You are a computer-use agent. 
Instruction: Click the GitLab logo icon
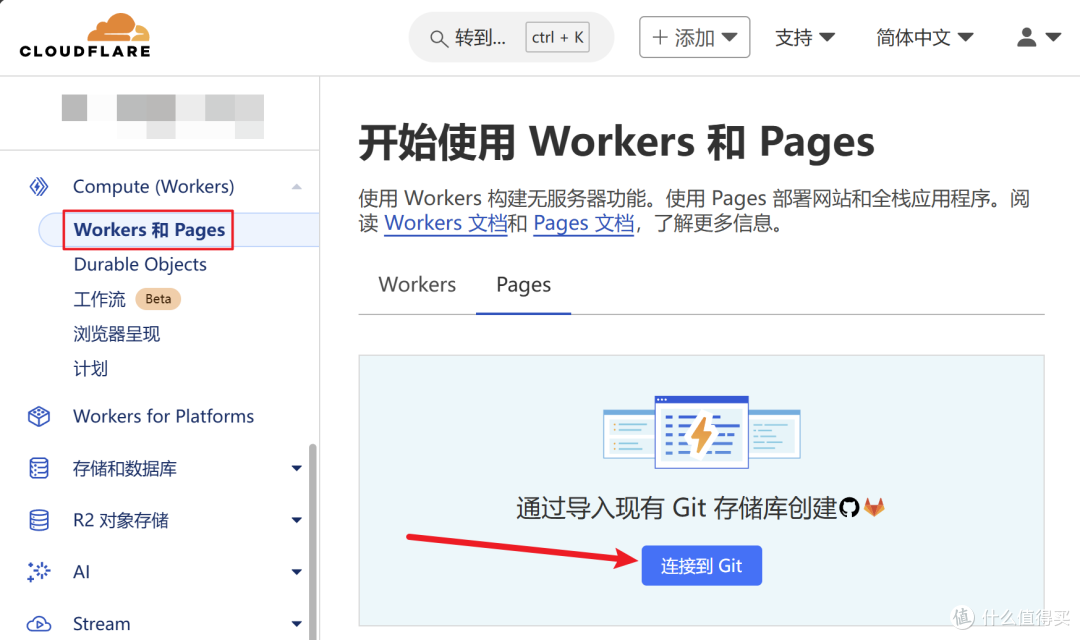(874, 507)
